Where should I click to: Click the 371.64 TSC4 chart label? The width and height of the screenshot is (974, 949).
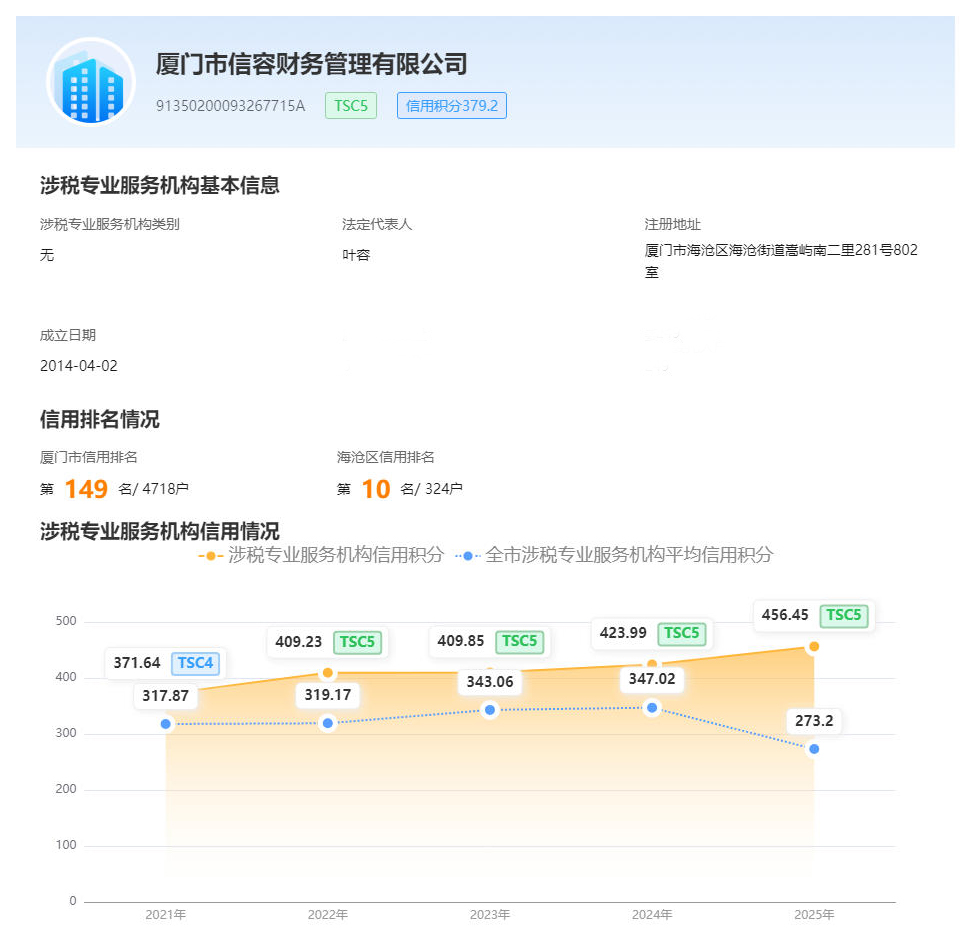166,663
